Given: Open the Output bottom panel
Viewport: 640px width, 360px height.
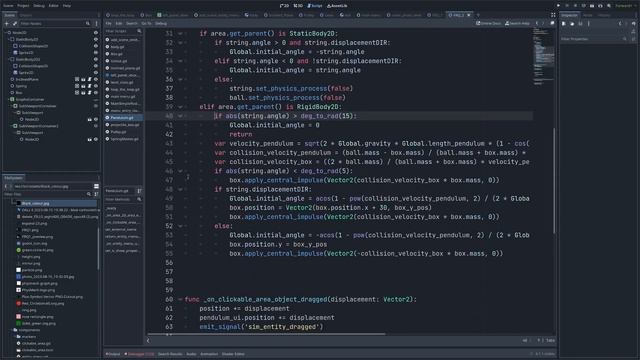Looking at the screenshot, I should (113, 354).
